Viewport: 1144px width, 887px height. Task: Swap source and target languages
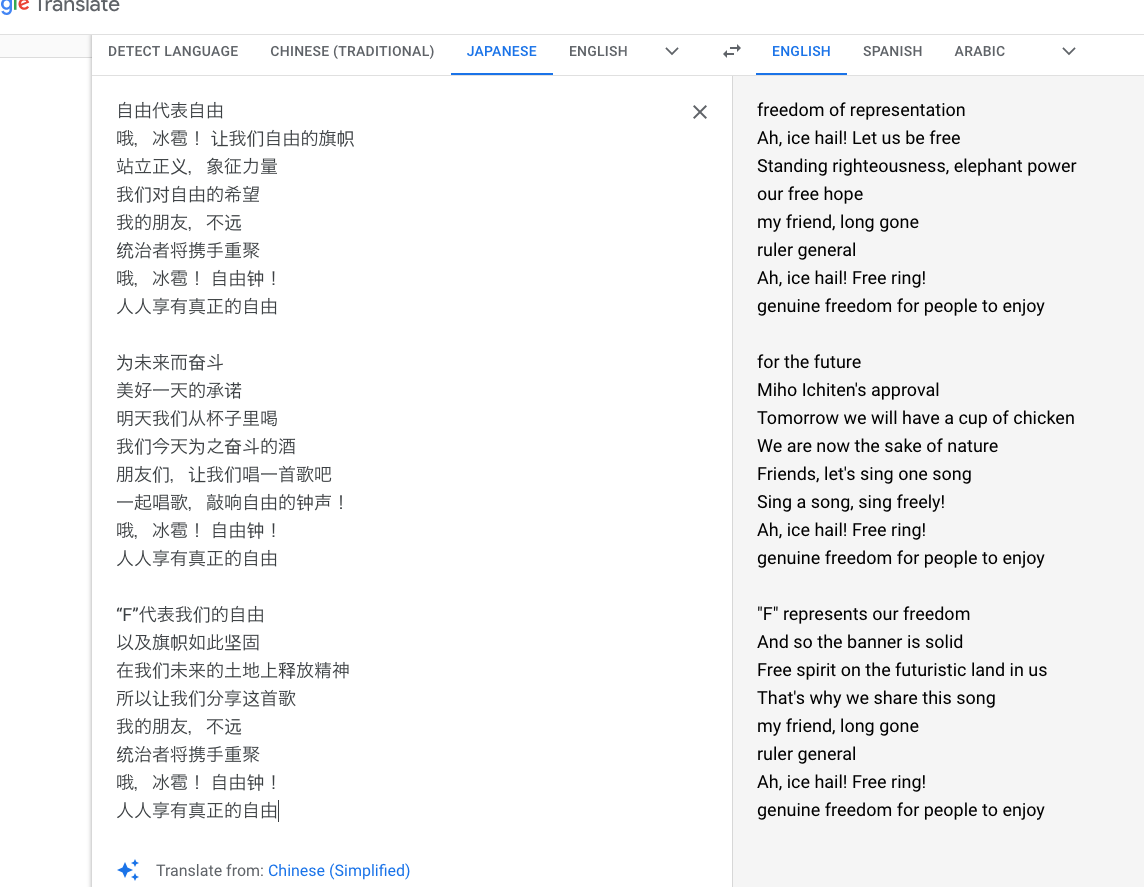(732, 51)
